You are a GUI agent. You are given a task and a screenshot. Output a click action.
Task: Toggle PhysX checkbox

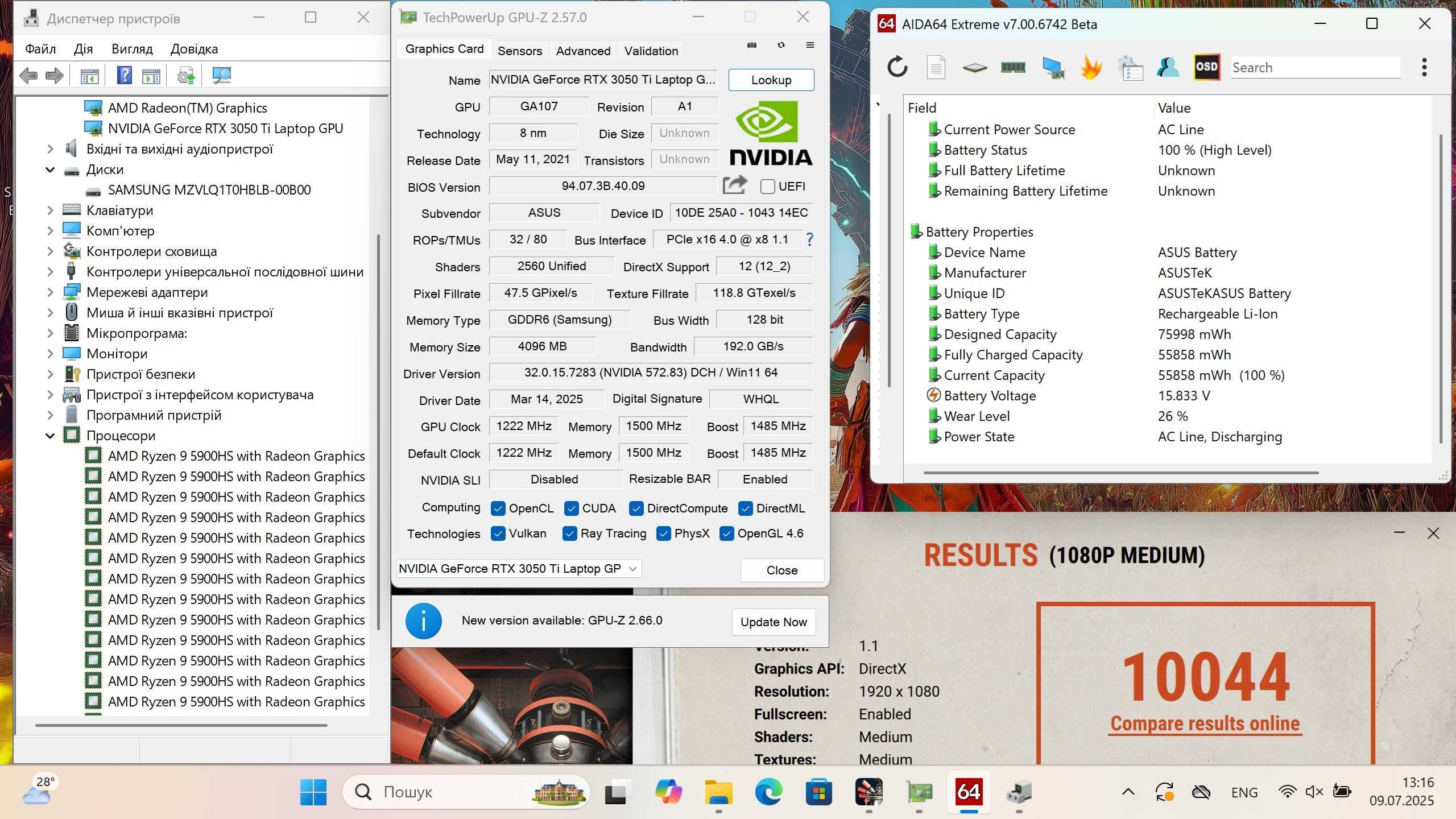[664, 533]
